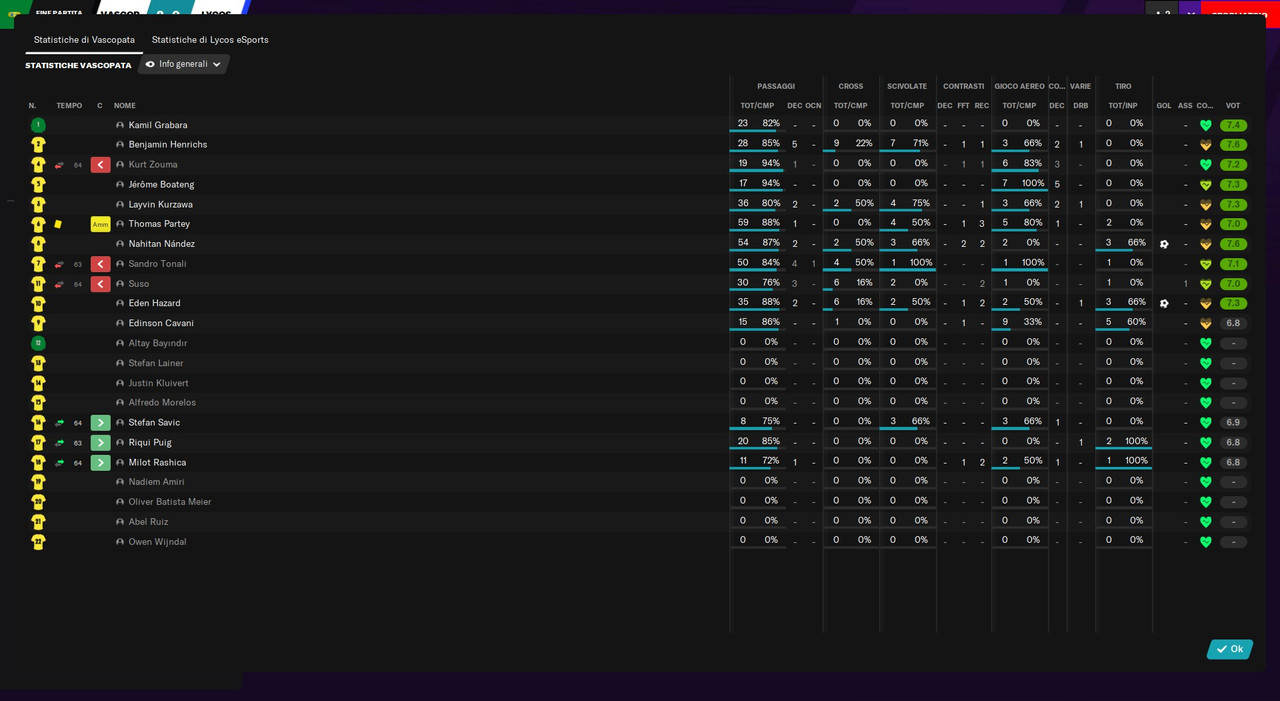Select the Thomas Partey row name

pyautogui.click(x=159, y=224)
